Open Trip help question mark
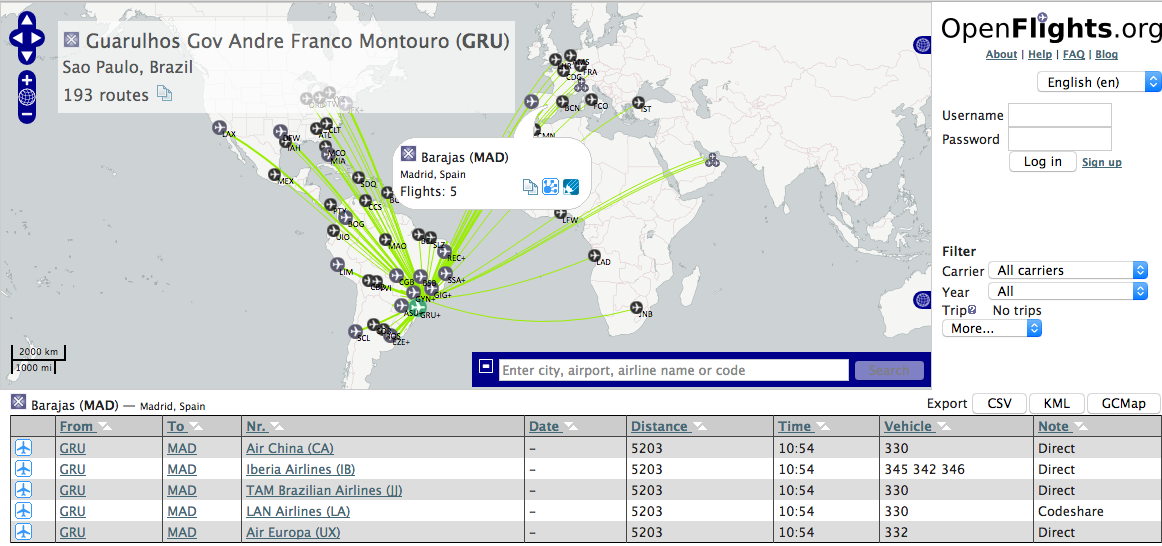1162x546 pixels. click(x=972, y=310)
